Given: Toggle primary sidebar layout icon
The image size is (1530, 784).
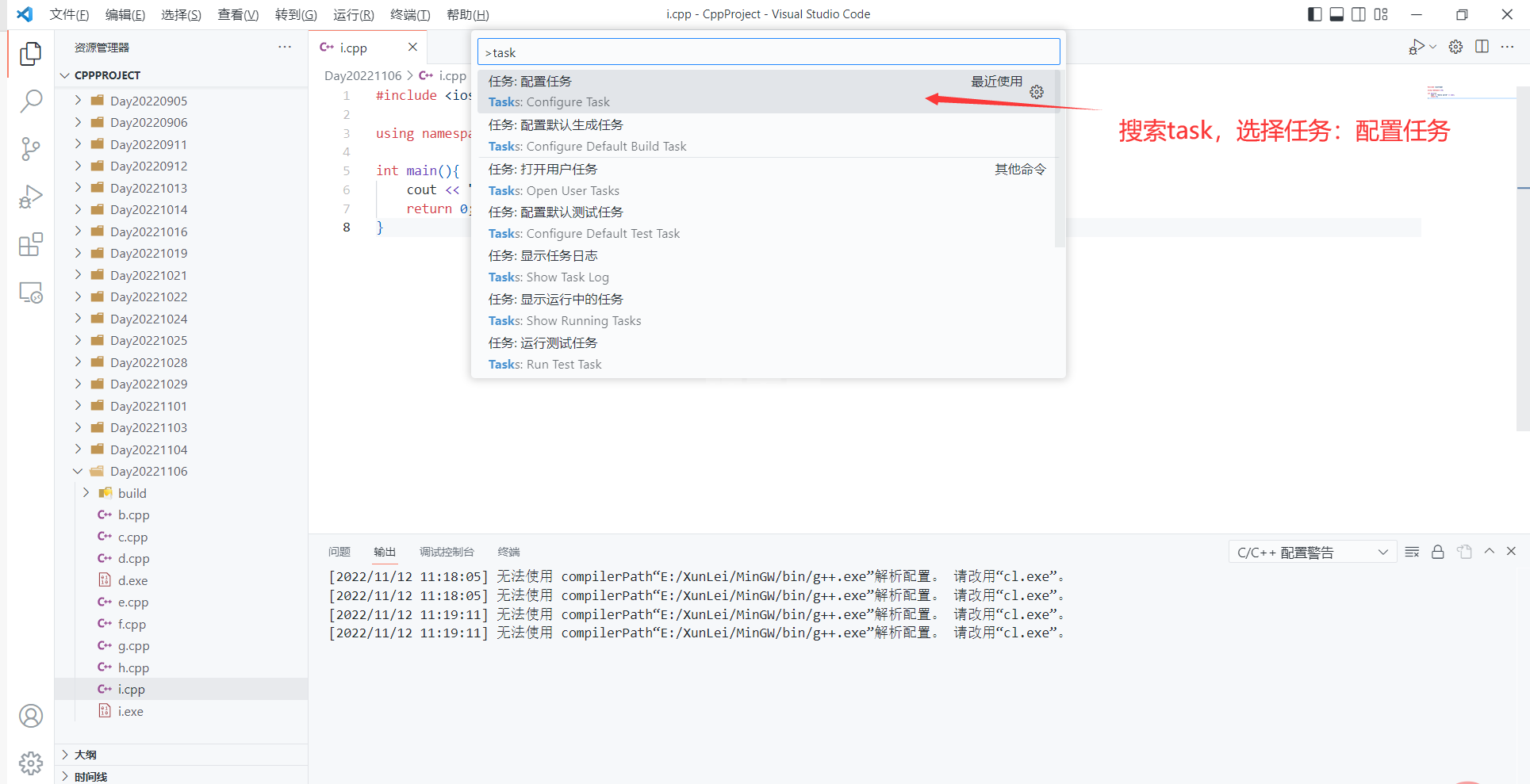Looking at the screenshot, I should coord(1314,14).
